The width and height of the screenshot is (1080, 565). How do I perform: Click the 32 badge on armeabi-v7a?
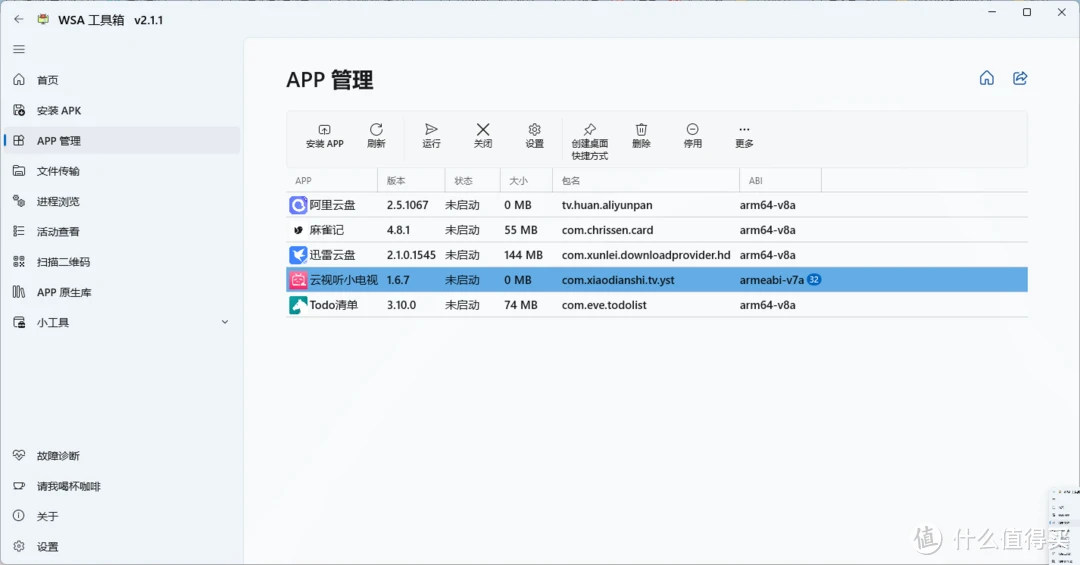coord(814,279)
